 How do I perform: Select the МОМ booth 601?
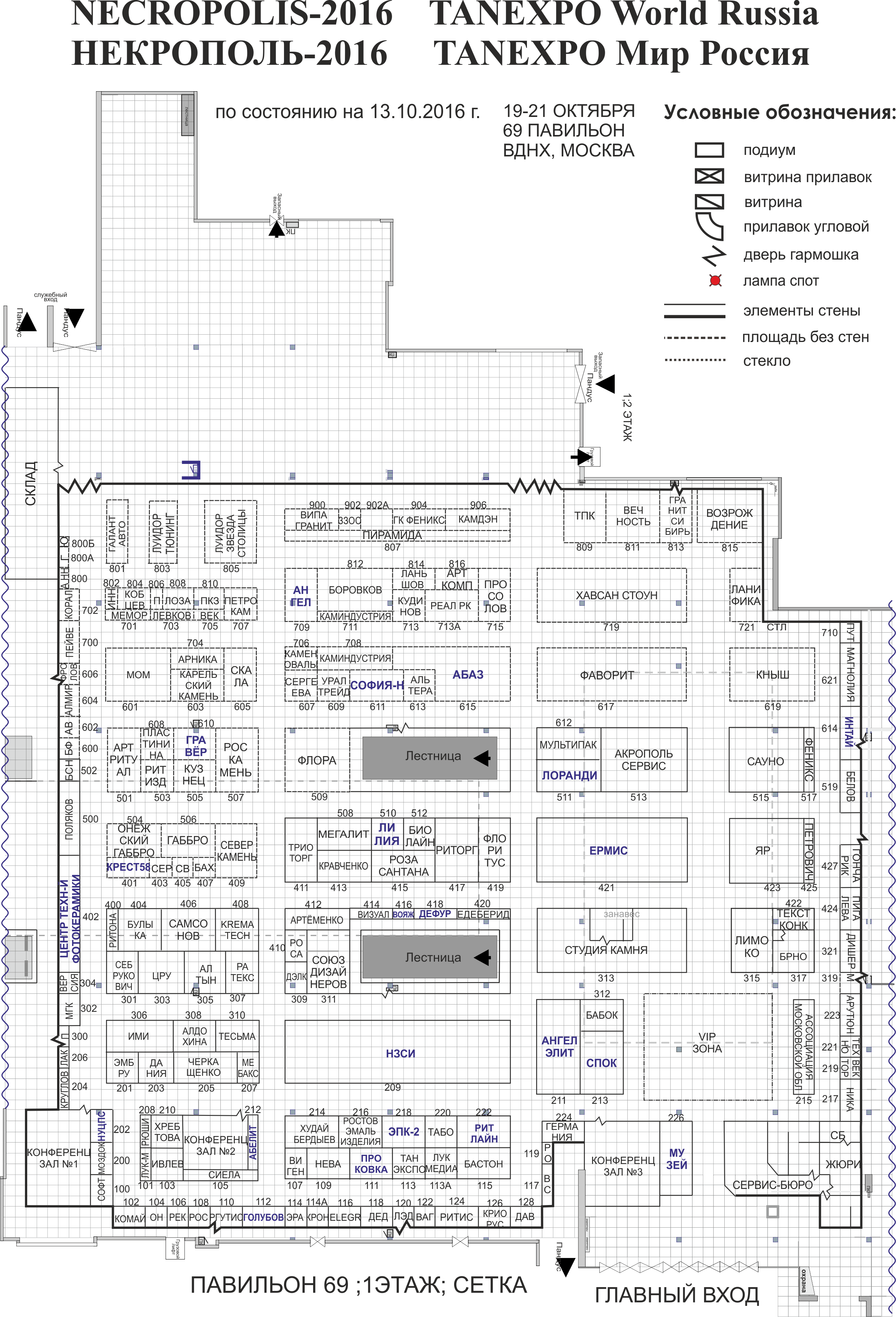click(x=138, y=674)
